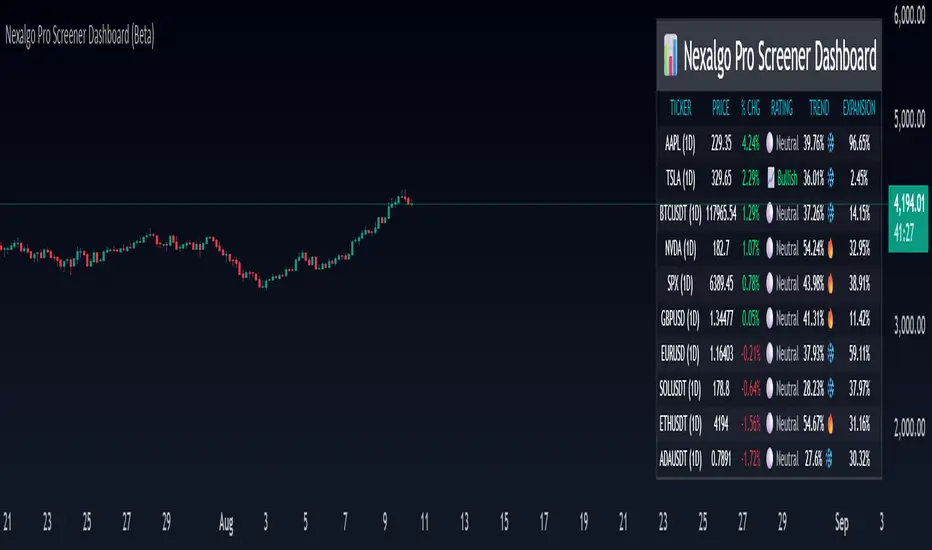The width and height of the screenshot is (932, 550).
Task: Select the ADAUSDT (1D) ticker cell
Action: (681, 459)
